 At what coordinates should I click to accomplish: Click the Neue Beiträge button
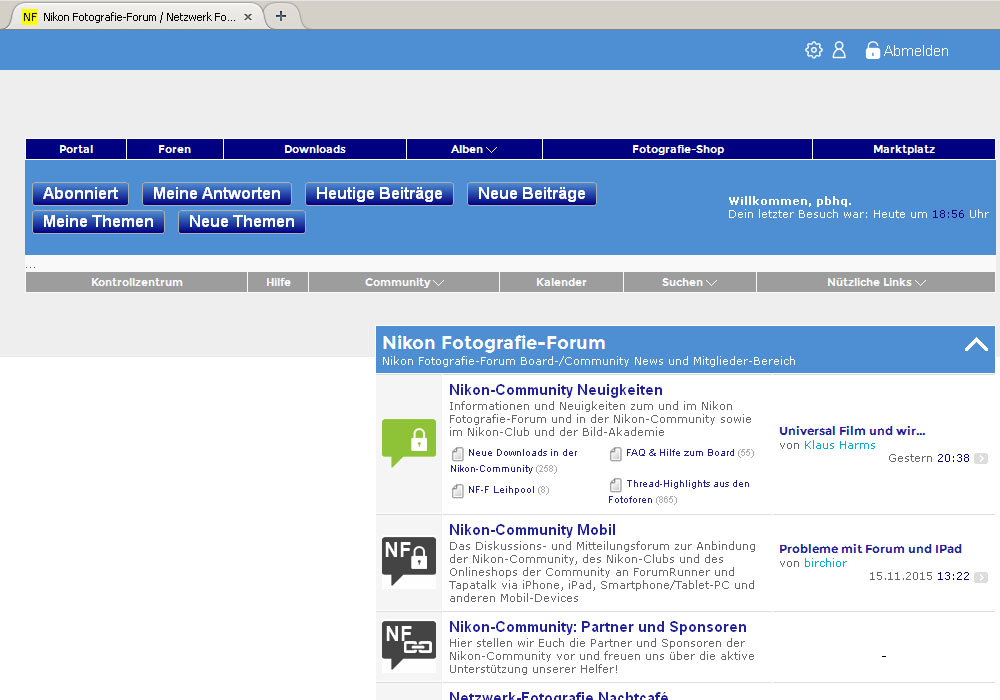532,194
